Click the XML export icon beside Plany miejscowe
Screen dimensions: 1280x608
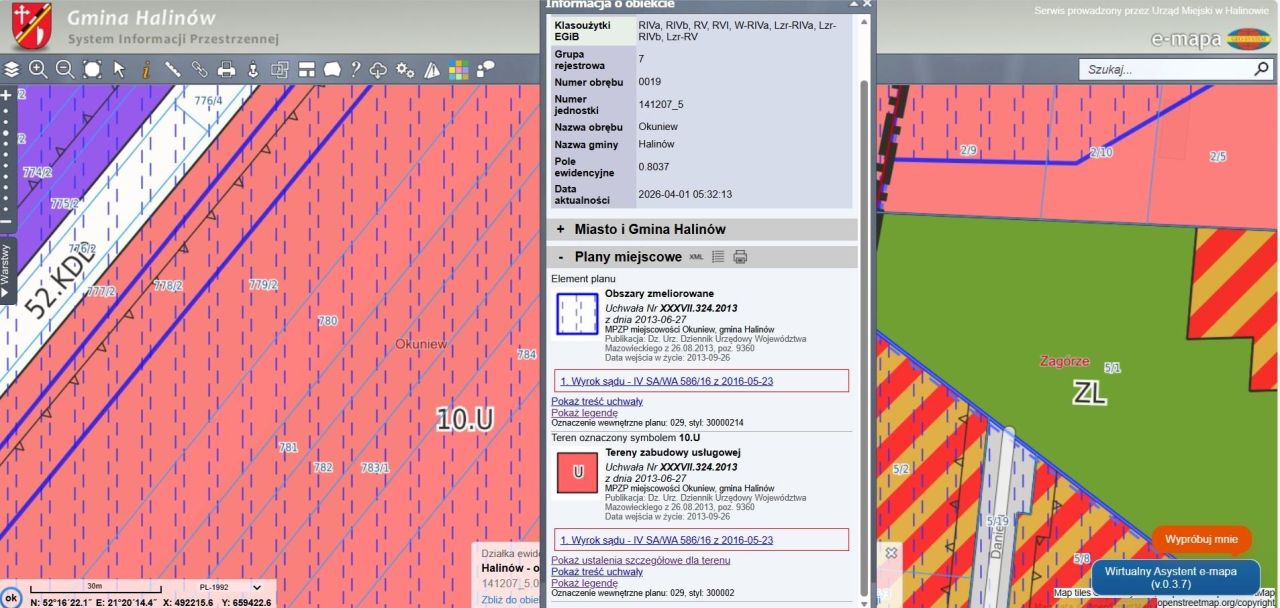(x=697, y=257)
